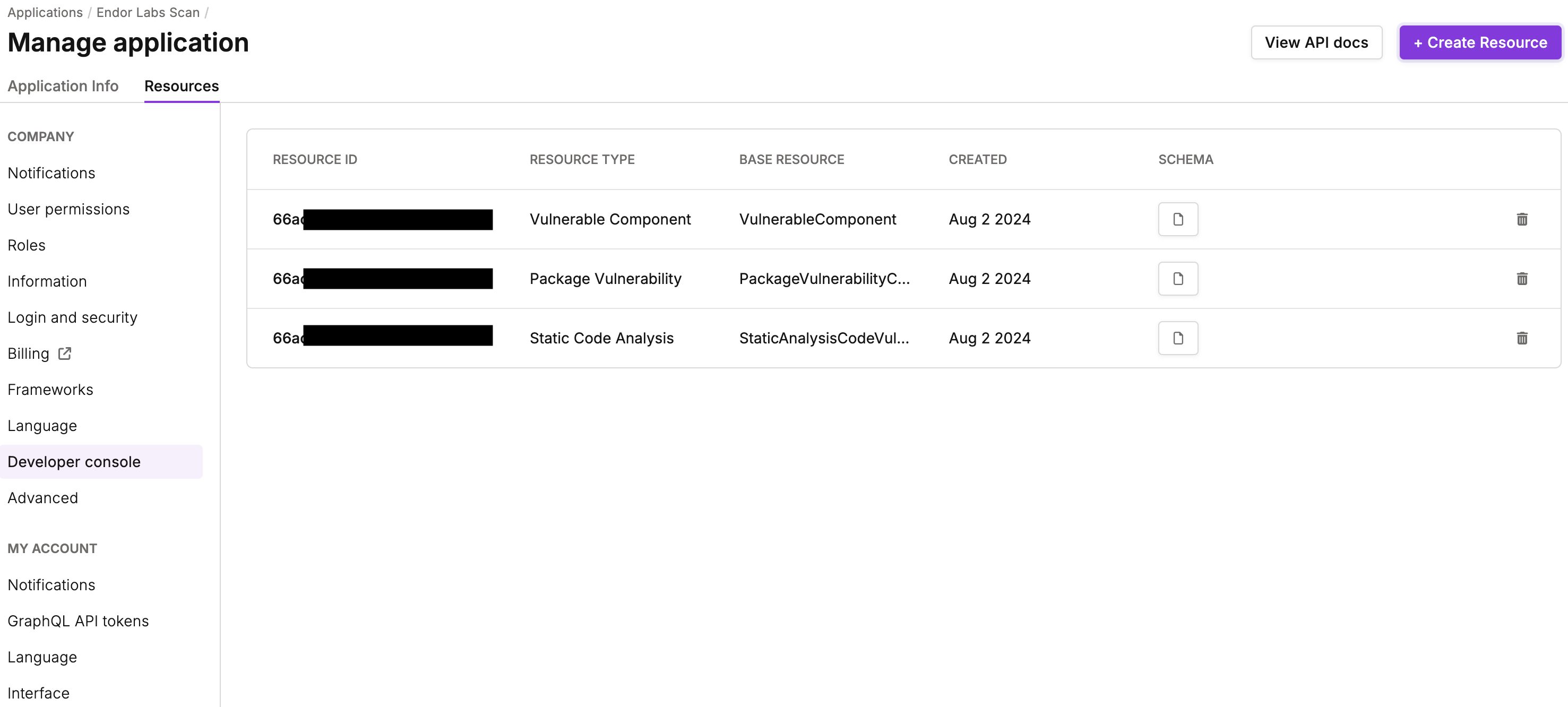Open the Developer console section

[74, 461]
